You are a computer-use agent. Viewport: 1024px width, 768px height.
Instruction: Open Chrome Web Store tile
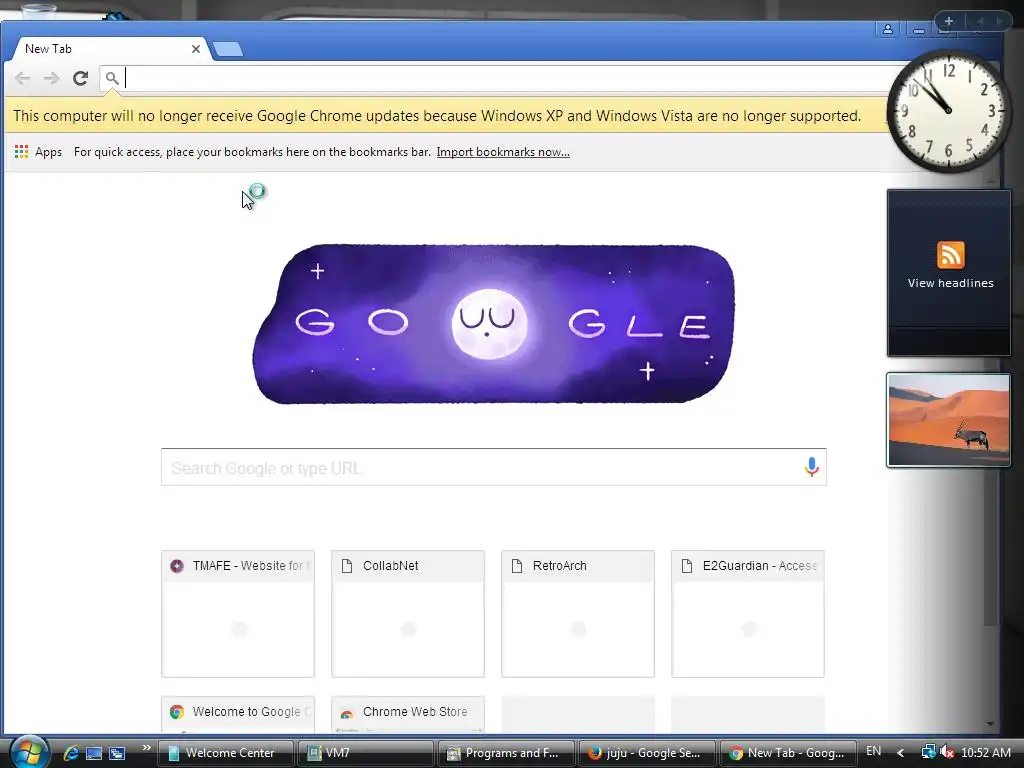pyautogui.click(x=408, y=714)
